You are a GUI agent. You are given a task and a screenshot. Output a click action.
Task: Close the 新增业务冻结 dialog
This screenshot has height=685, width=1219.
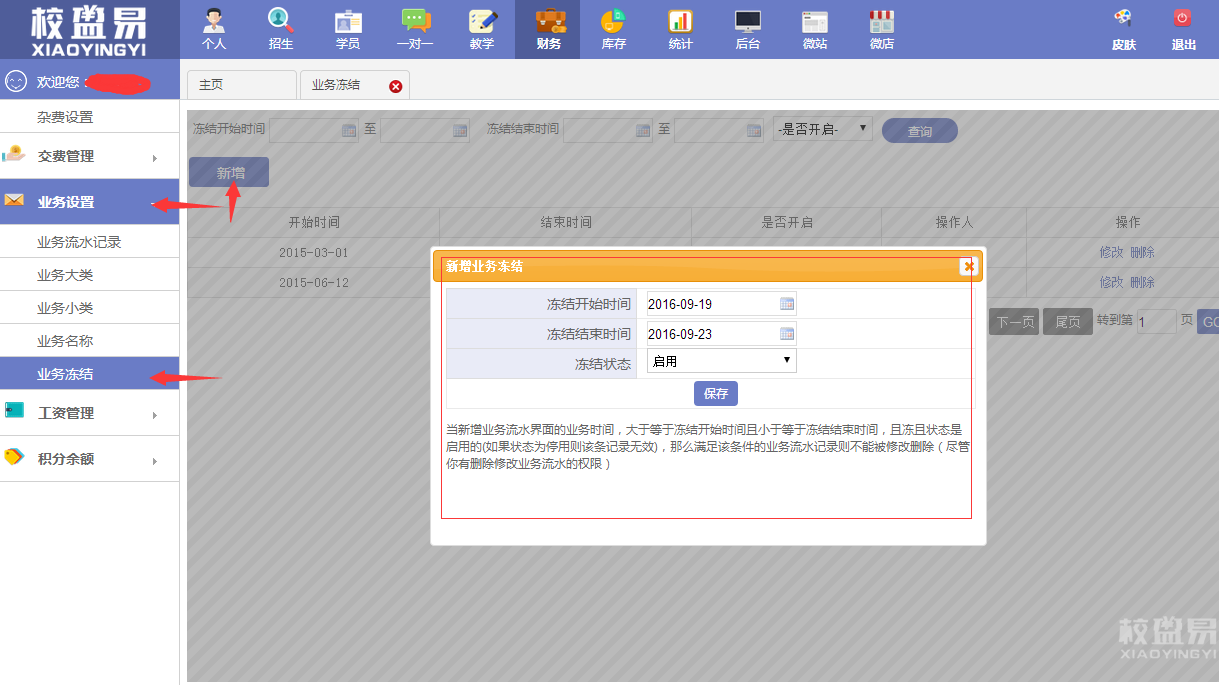click(x=967, y=266)
